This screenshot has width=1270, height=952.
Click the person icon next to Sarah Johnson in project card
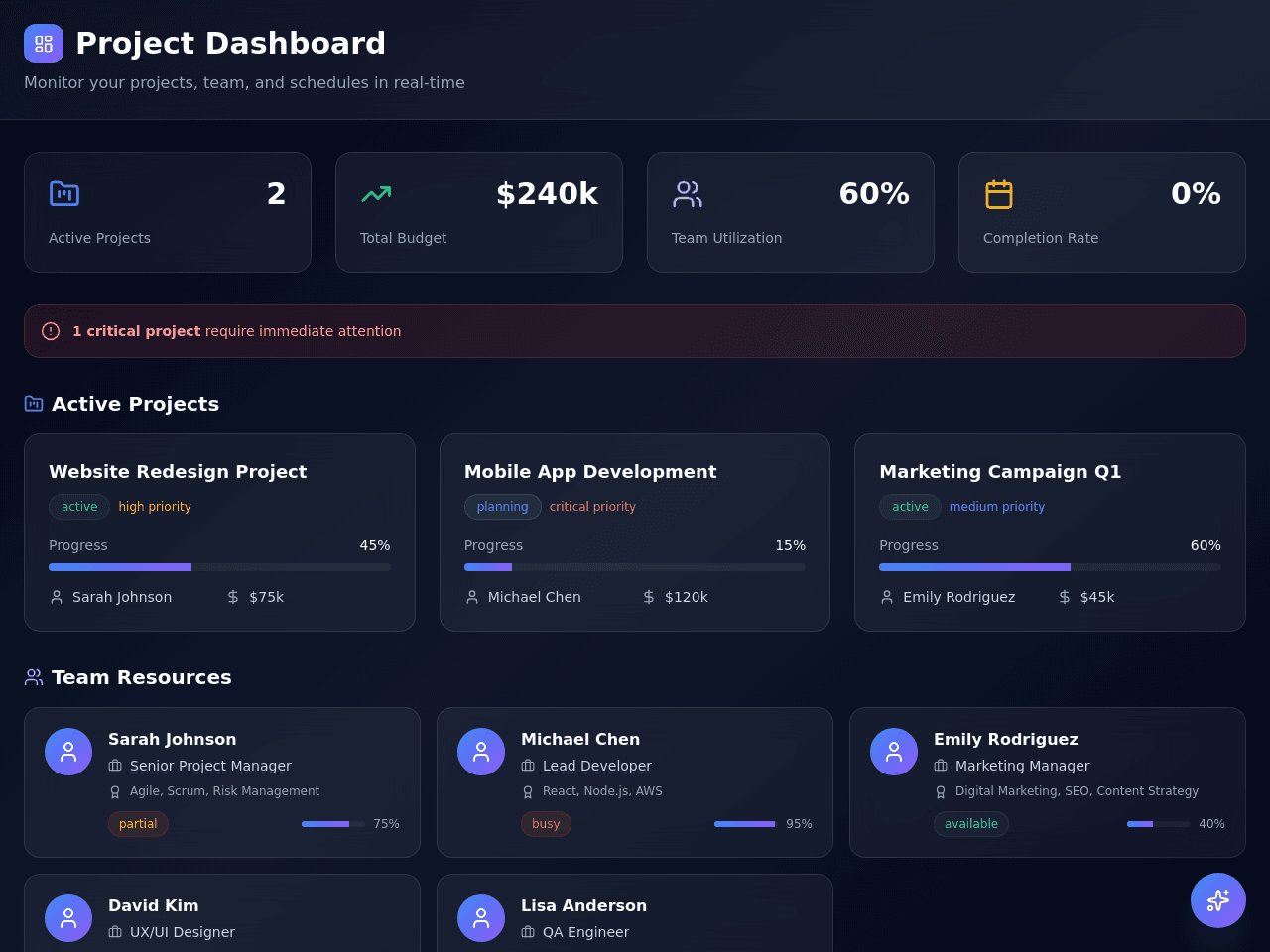[x=57, y=597]
